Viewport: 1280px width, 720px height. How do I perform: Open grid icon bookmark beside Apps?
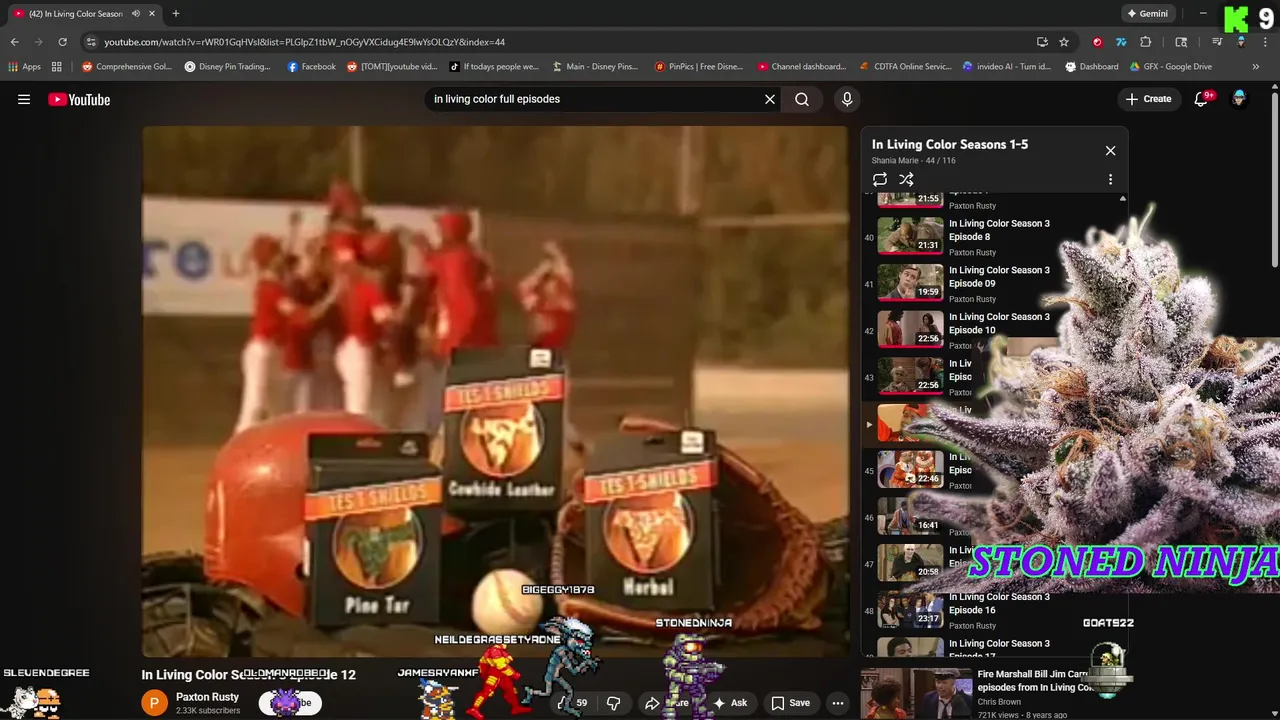click(x=57, y=67)
